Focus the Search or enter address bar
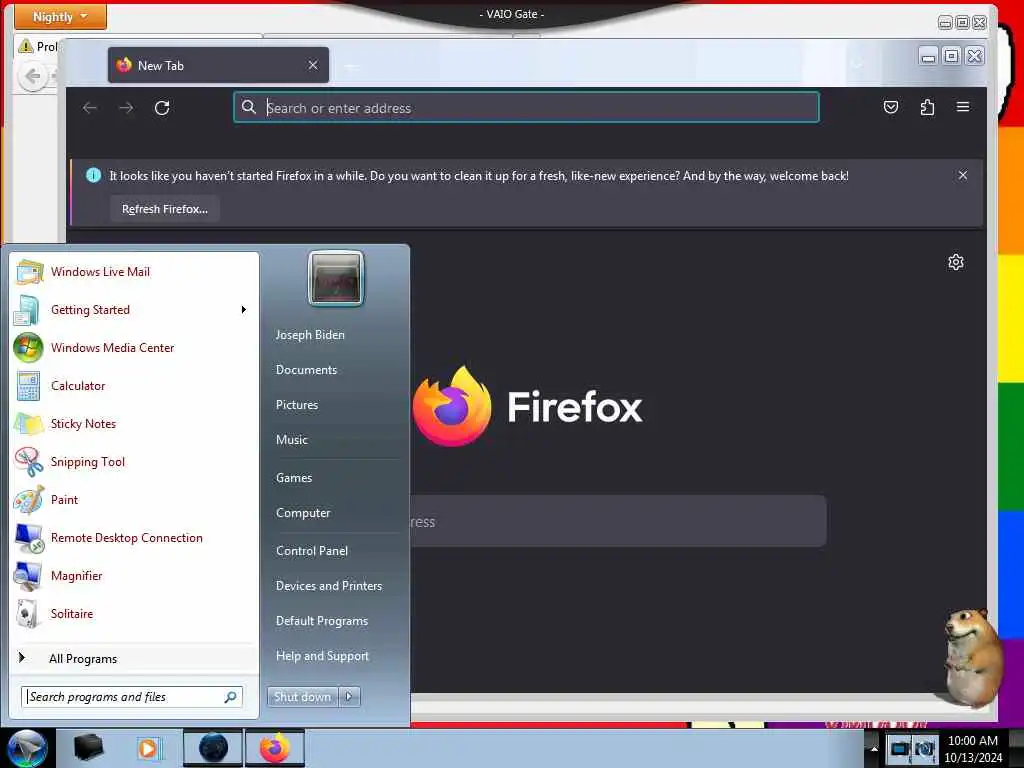The height and width of the screenshot is (768, 1024). [x=526, y=108]
